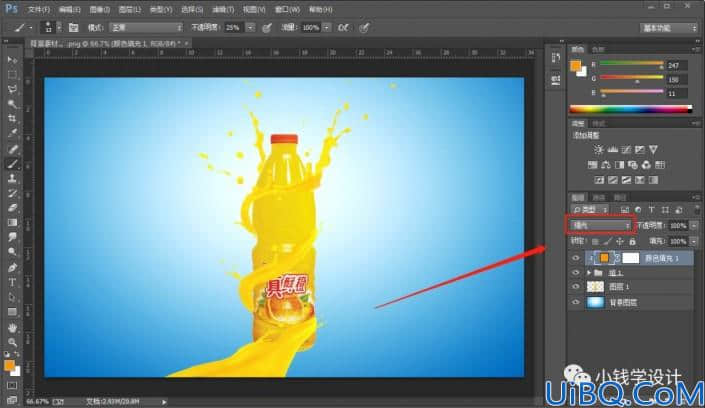Select the Clone Stamp tool
Screen dimensions: 705x408
12,179
